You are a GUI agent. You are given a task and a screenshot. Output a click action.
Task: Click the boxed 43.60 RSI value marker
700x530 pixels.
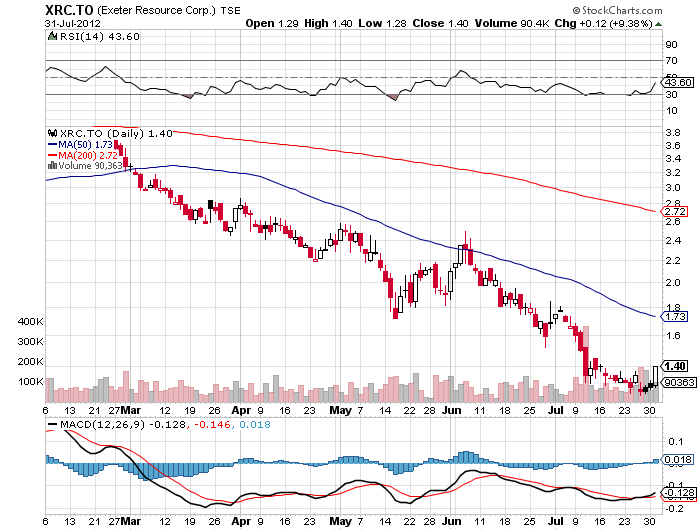[679, 83]
